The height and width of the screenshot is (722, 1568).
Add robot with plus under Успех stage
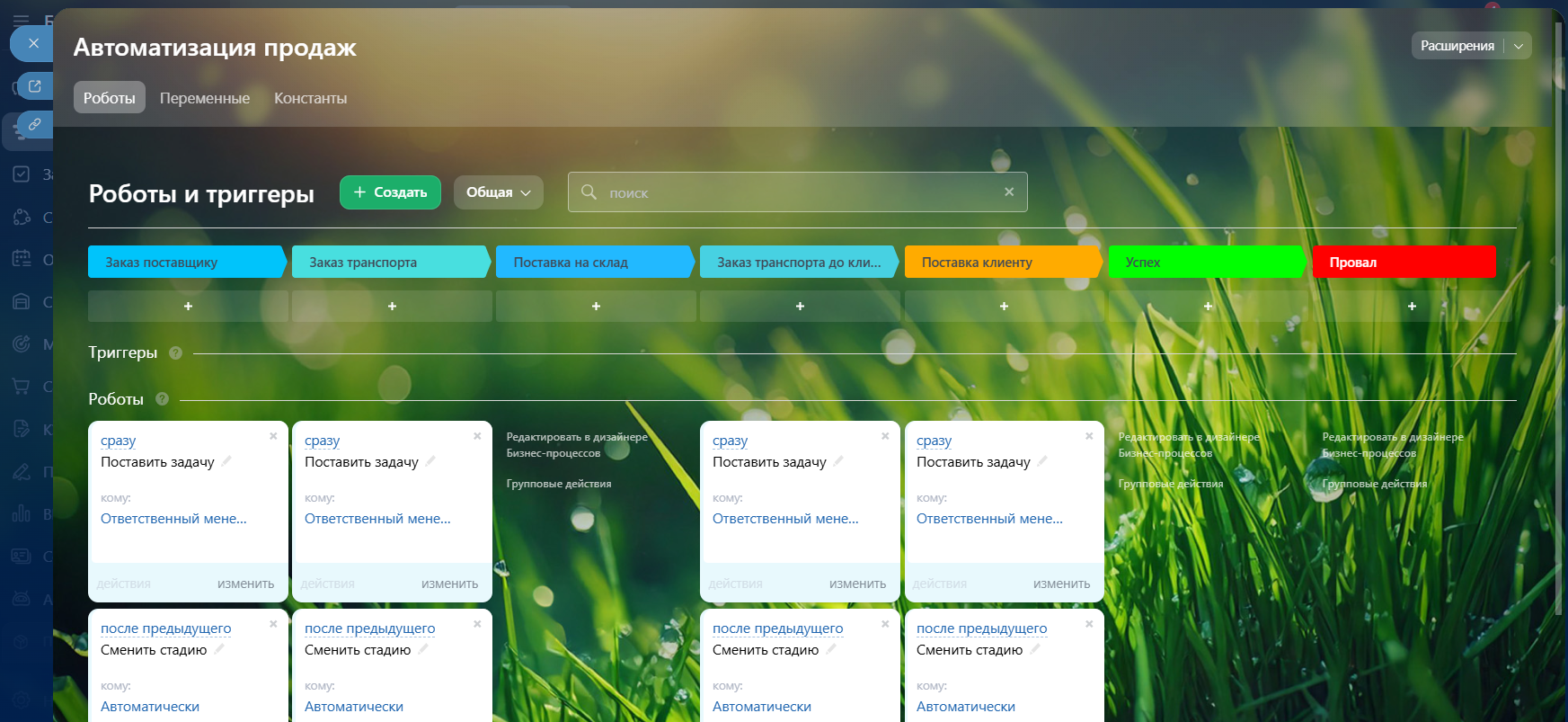click(x=1208, y=307)
